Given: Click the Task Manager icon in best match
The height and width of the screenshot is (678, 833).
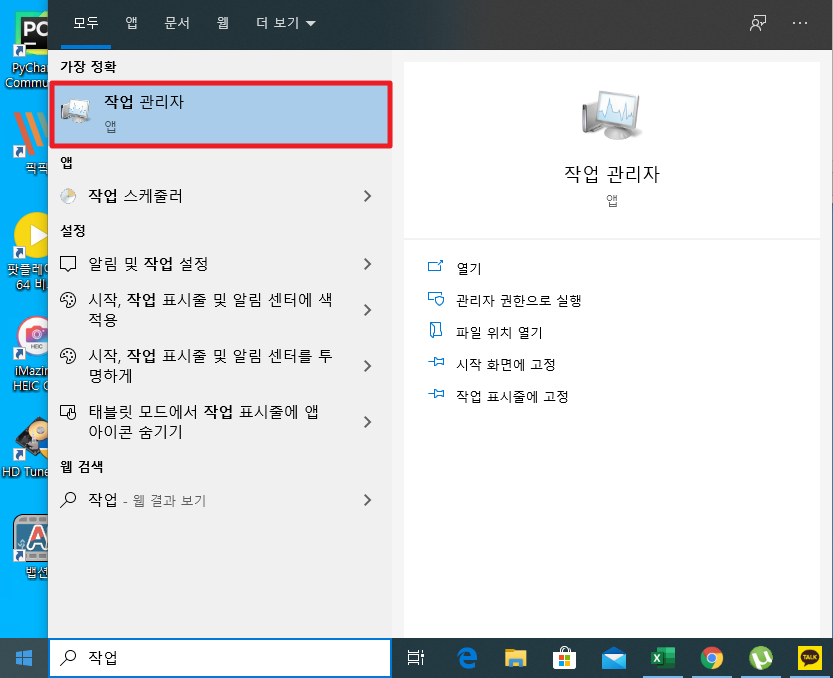Looking at the screenshot, I should click(x=76, y=111).
